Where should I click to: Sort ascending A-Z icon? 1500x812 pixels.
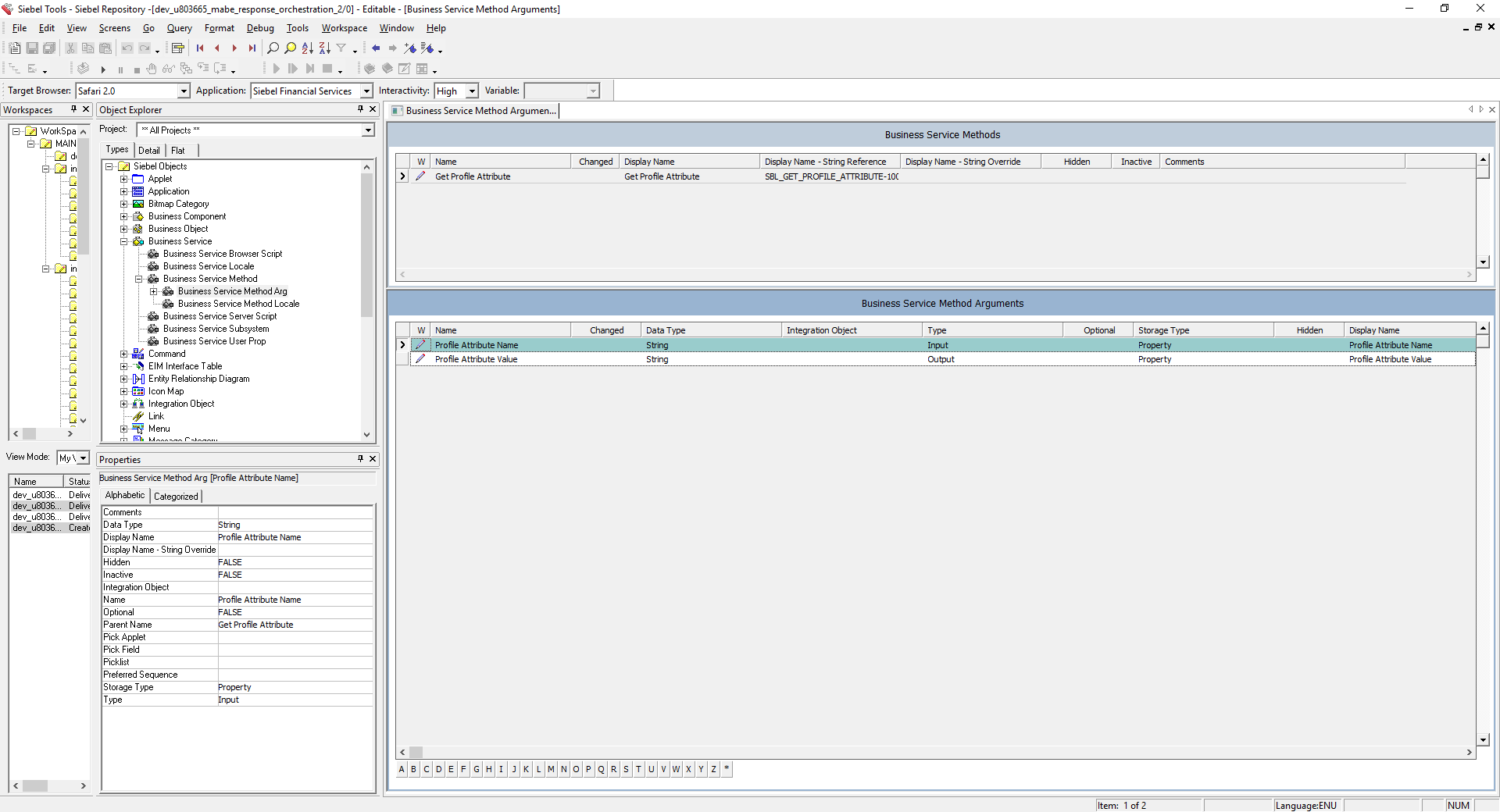[x=308, y=48]
